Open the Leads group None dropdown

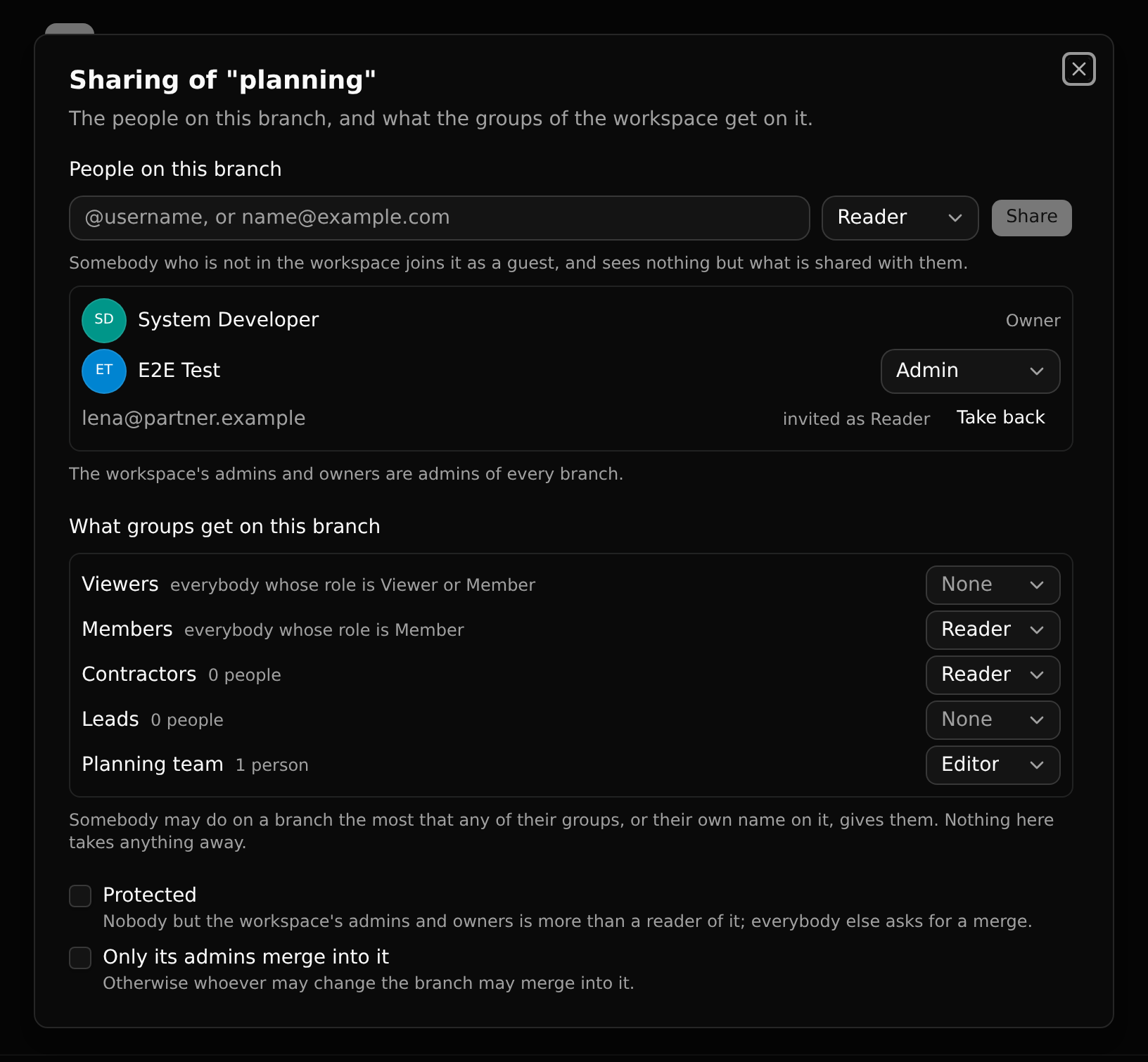click(993, 719)
